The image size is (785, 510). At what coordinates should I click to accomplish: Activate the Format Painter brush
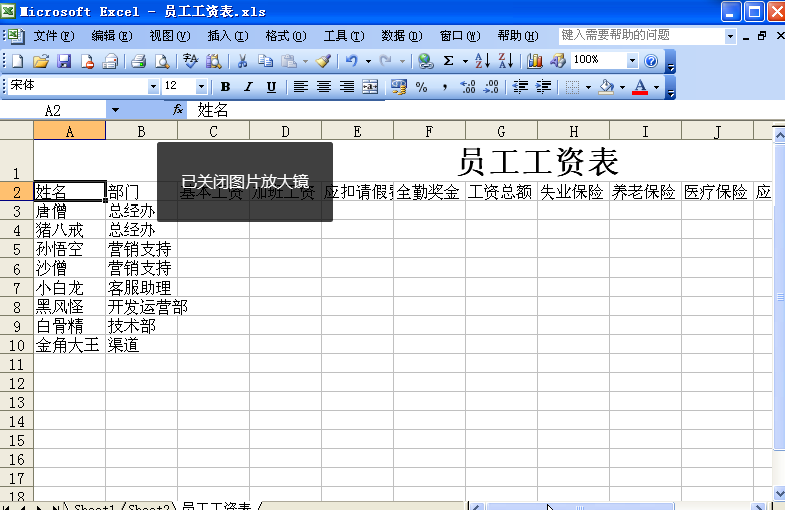323,61
